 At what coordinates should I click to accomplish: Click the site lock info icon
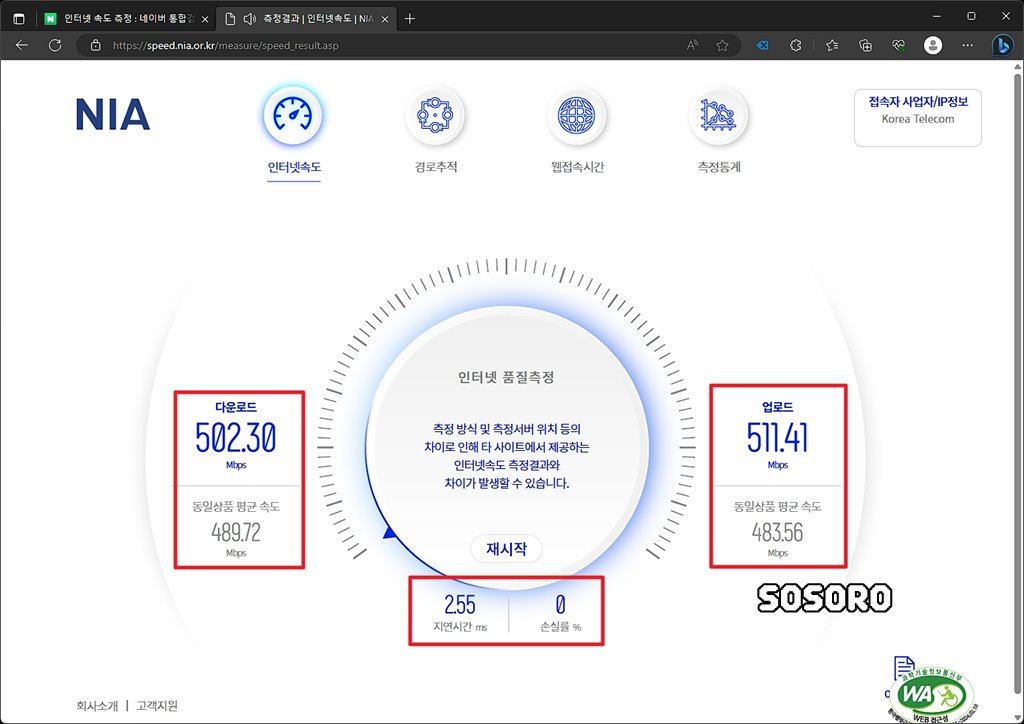tap(95, 46)
